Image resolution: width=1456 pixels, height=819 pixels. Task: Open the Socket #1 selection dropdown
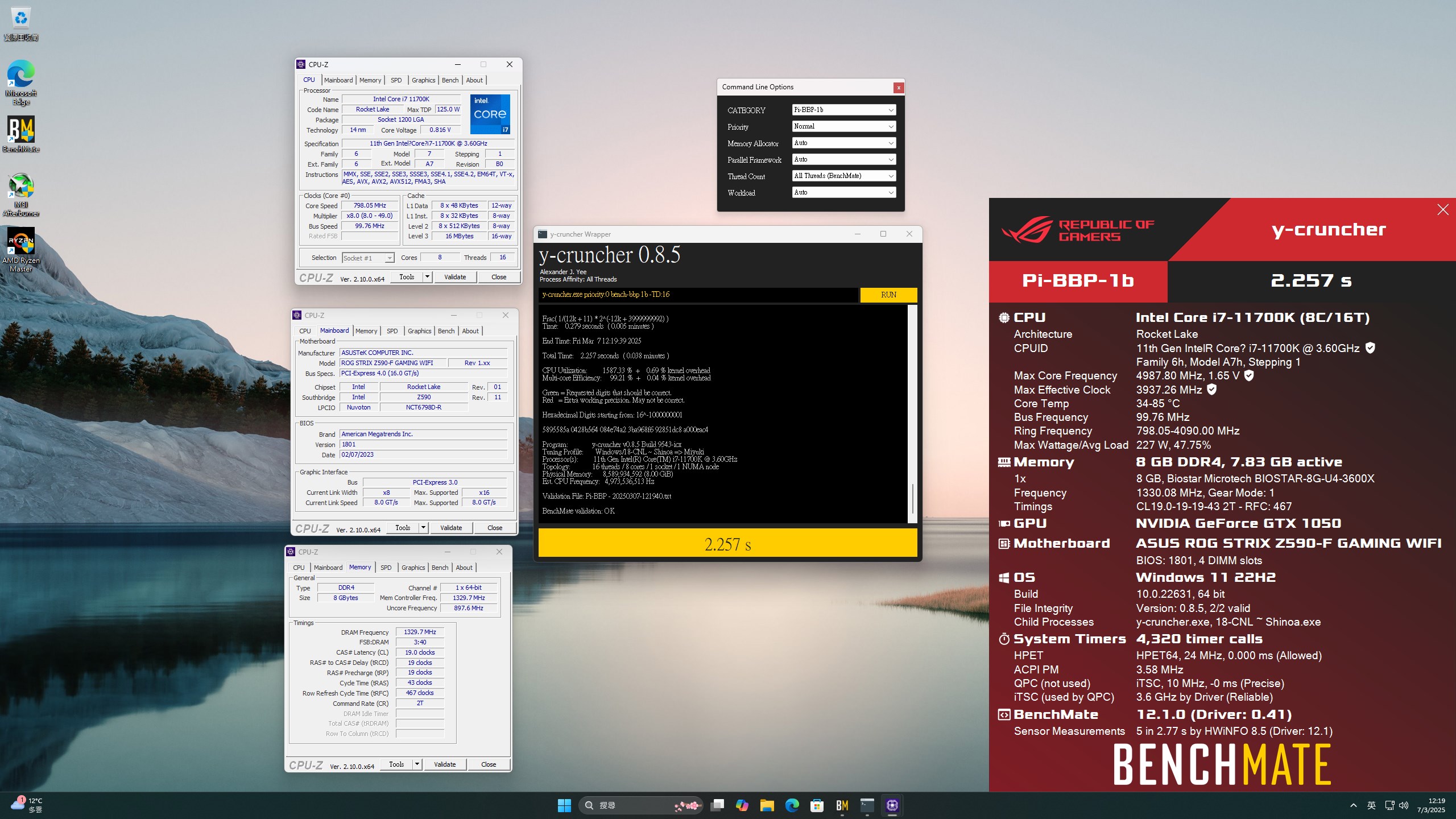(368, 258)
